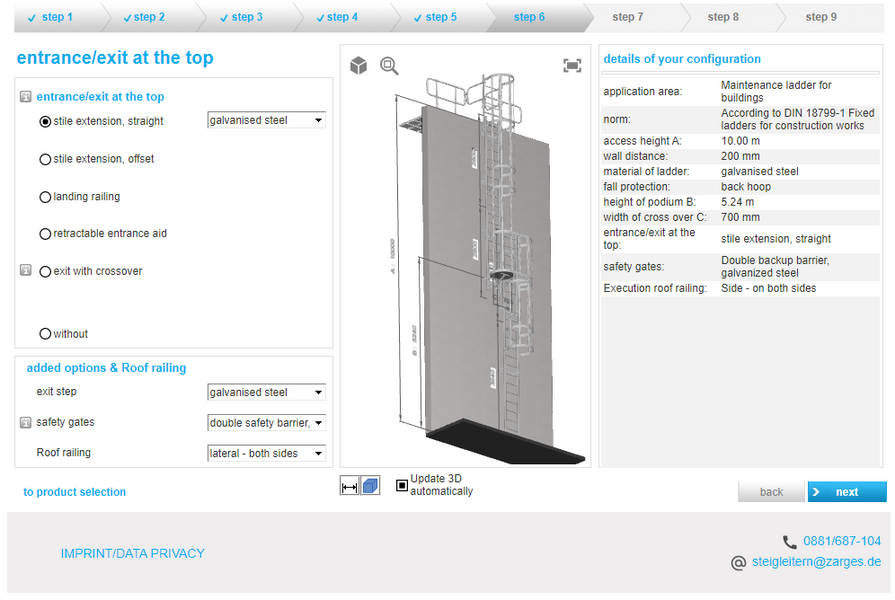Click the zoom magnifier icon in viewer
Viewport: 895px width, 600px height.
pyautogui.click(x=389, y=66)
